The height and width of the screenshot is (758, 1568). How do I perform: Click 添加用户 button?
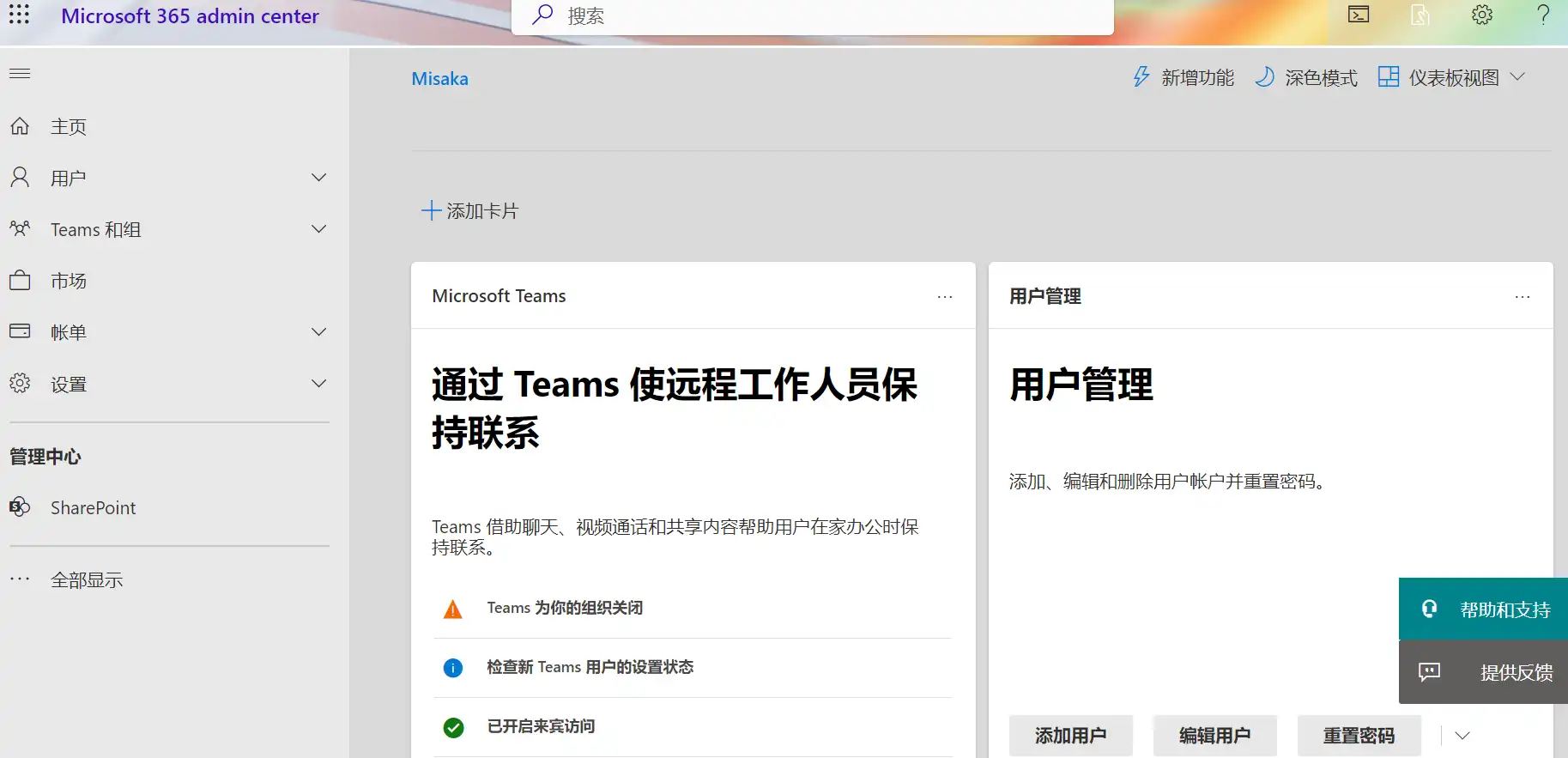click(x=1071, y=736)
